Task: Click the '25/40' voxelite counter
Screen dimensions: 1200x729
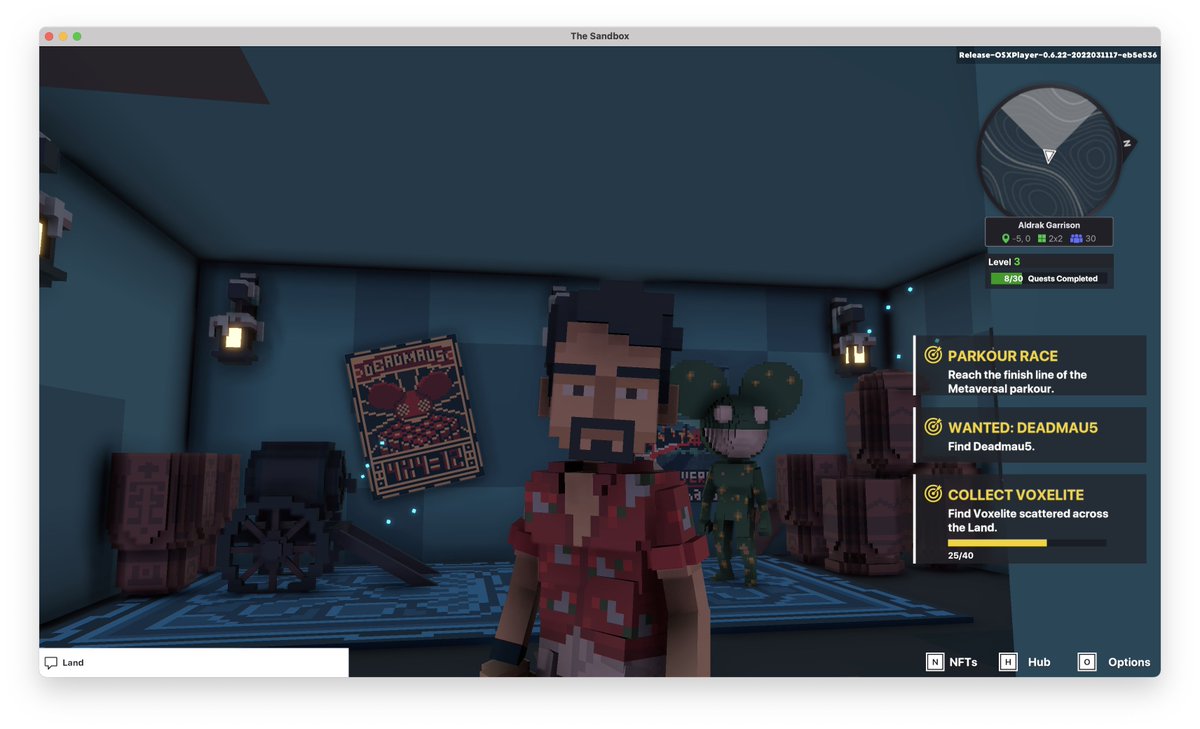Action: (960, 555)
